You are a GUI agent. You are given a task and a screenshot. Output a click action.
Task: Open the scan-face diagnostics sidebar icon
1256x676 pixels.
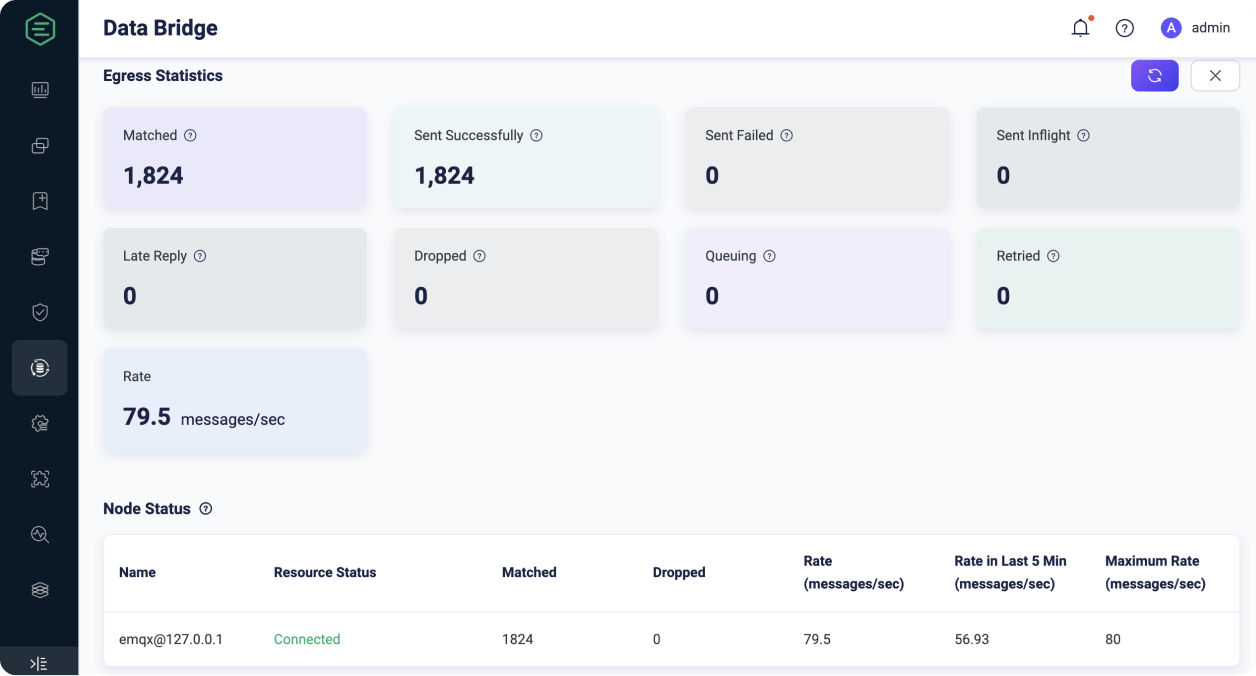[40, 479]
